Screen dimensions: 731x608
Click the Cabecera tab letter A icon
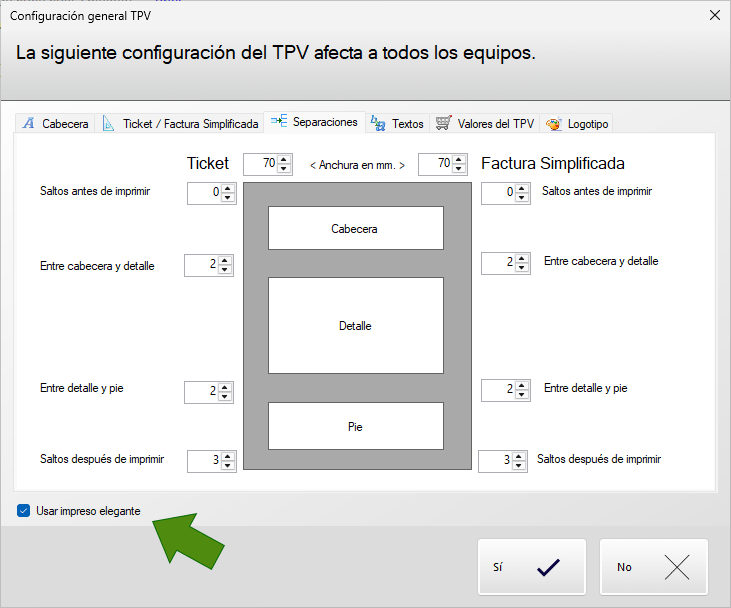[x=29, y=123]
